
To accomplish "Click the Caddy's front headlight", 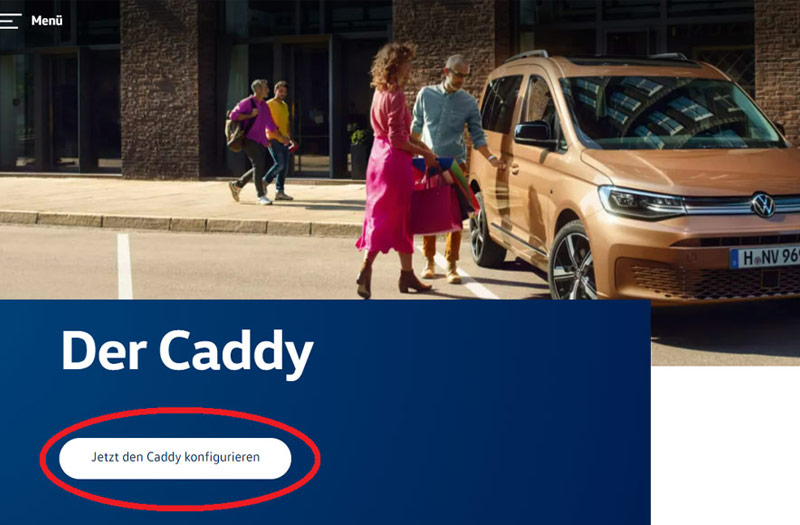I will pyautogui.click(x=641, y=203).
